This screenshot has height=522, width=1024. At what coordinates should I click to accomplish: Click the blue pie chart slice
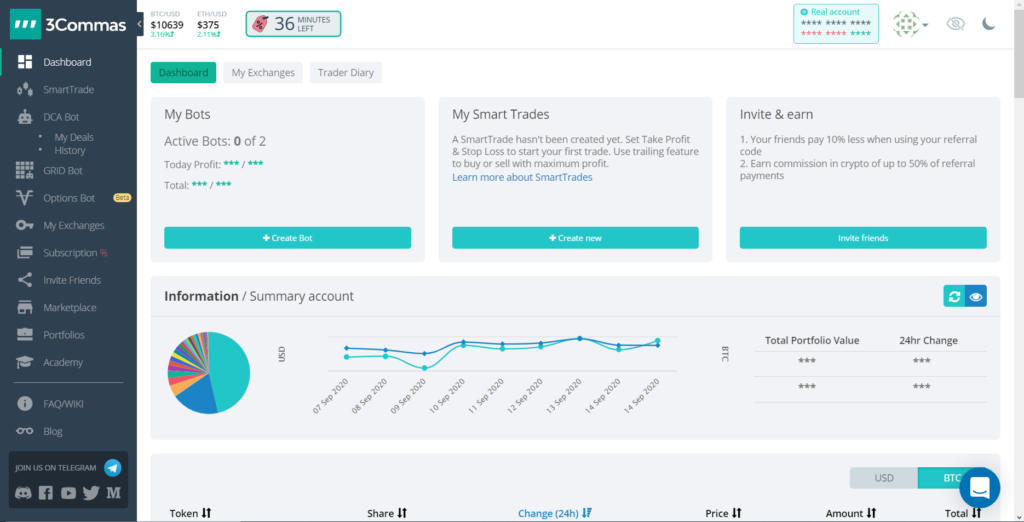click(198, 396)
